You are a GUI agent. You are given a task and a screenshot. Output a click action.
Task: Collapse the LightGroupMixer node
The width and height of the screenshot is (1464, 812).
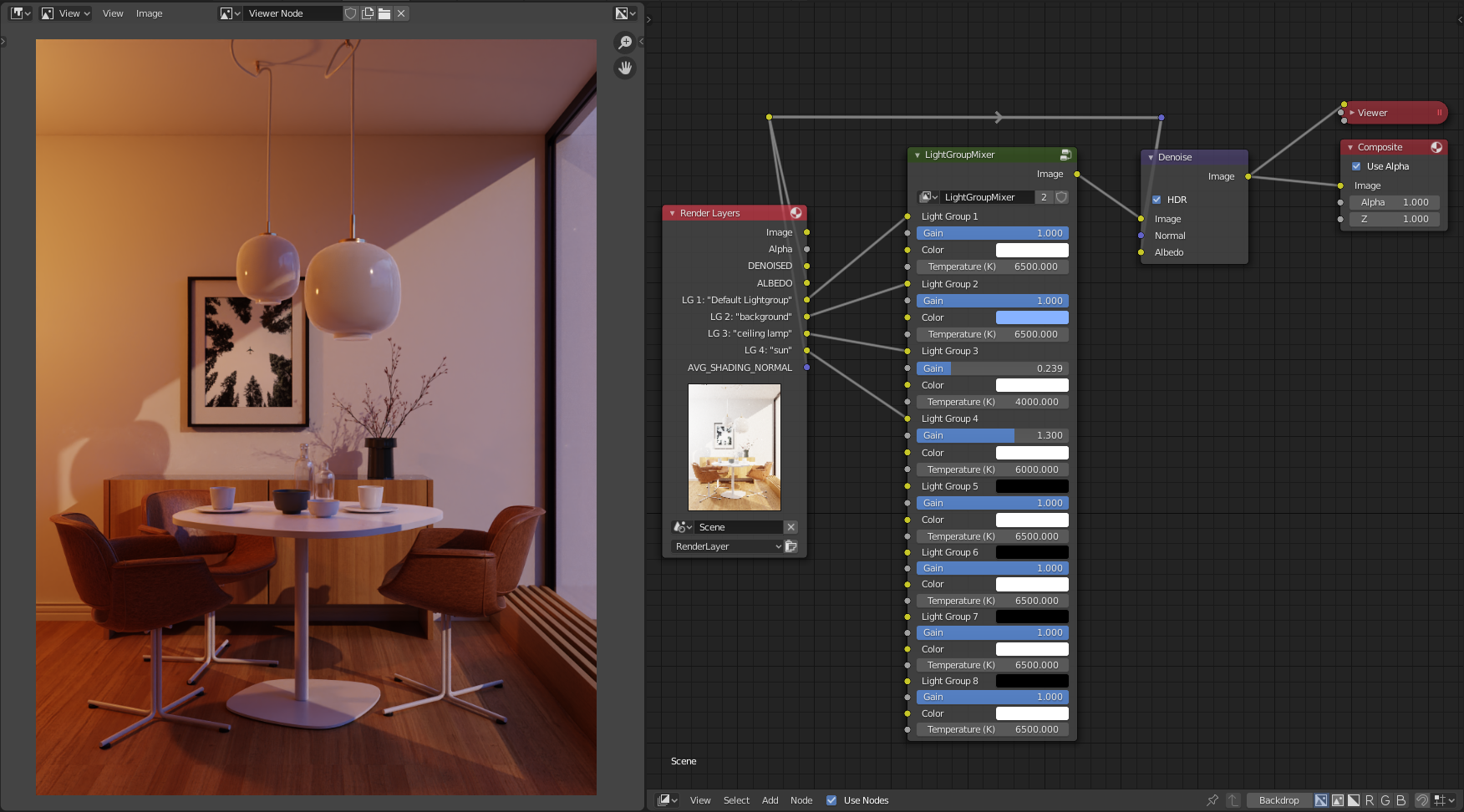(918, 155)
